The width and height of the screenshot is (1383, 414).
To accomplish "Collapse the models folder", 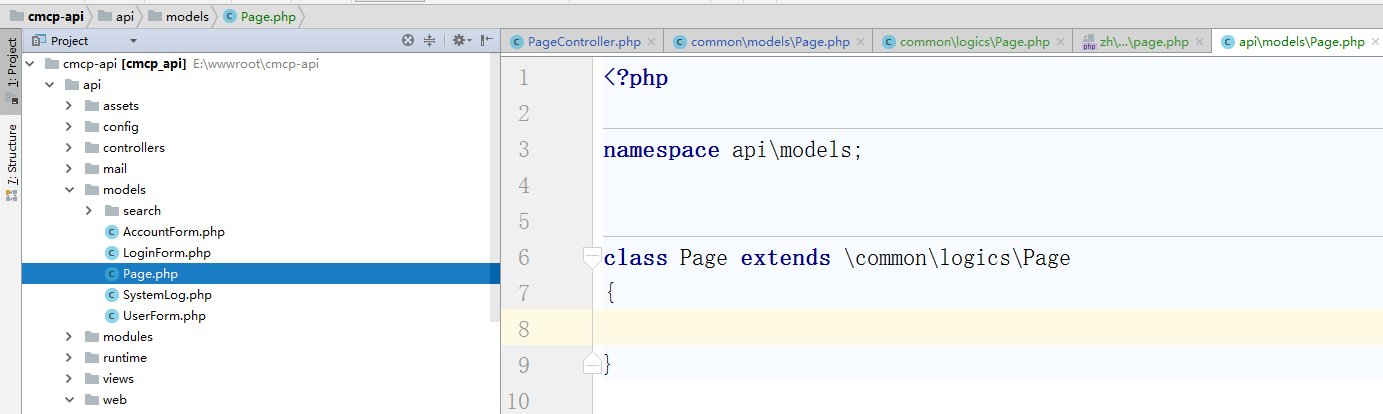I will click(x=68, y=190).
